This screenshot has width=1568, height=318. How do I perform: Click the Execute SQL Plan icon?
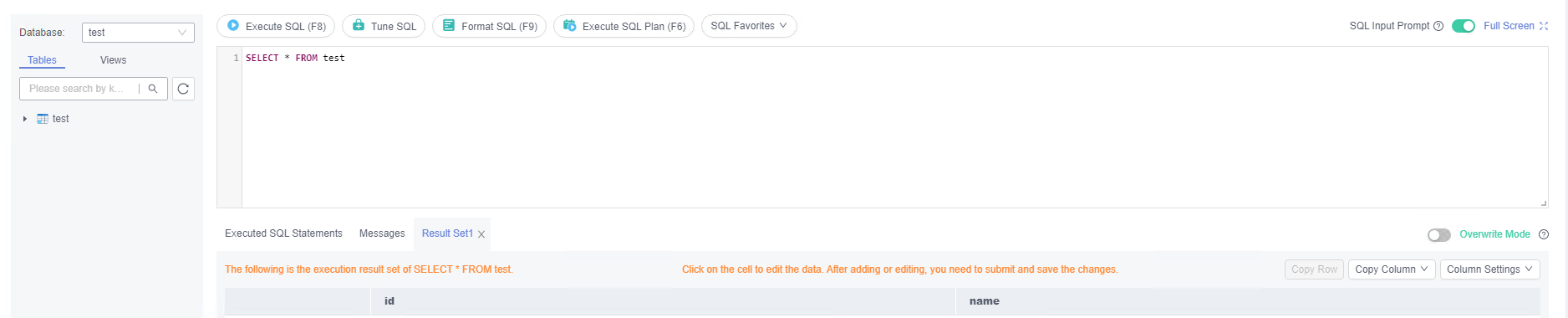[x=570, y=26]
